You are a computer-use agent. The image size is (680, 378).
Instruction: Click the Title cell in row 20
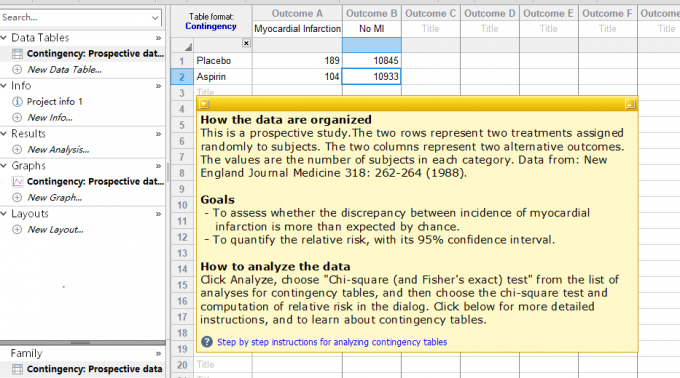click(x=222, y=365)
